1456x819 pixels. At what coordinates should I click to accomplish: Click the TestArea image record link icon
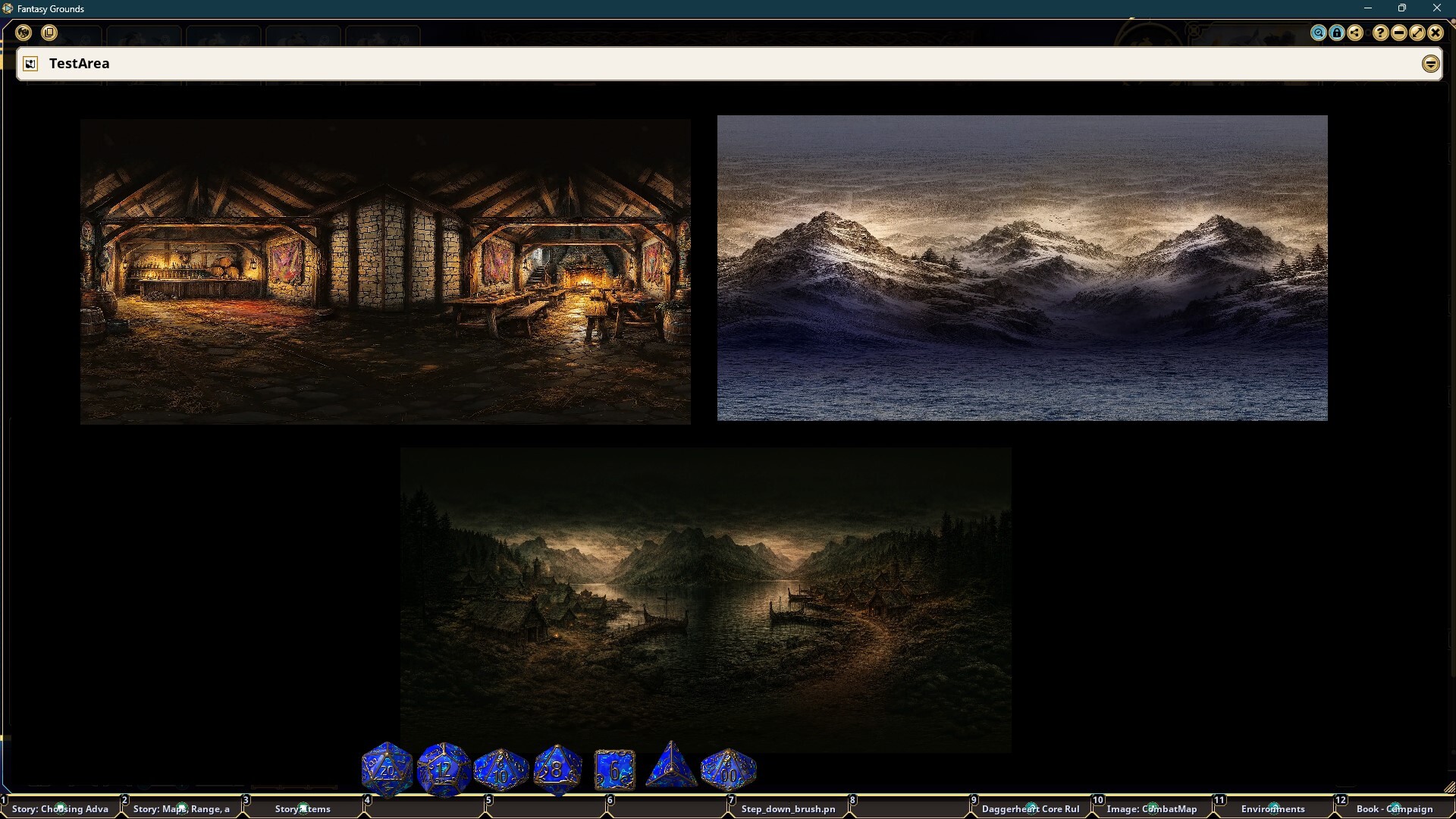coord(30,64)
